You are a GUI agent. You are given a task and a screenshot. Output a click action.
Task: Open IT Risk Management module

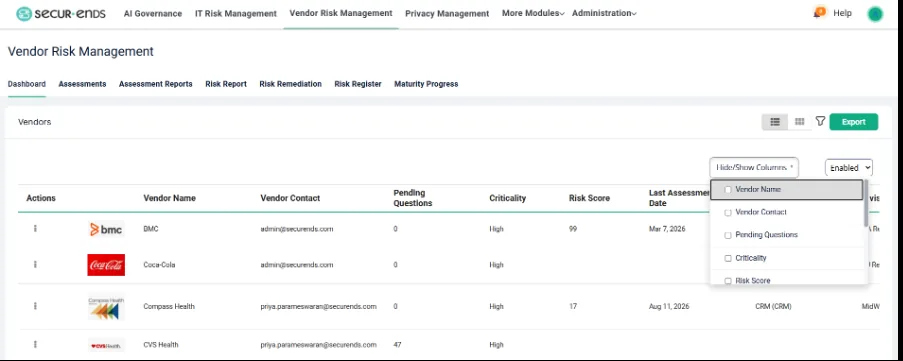pyautogui.click(x=236, y=13)
